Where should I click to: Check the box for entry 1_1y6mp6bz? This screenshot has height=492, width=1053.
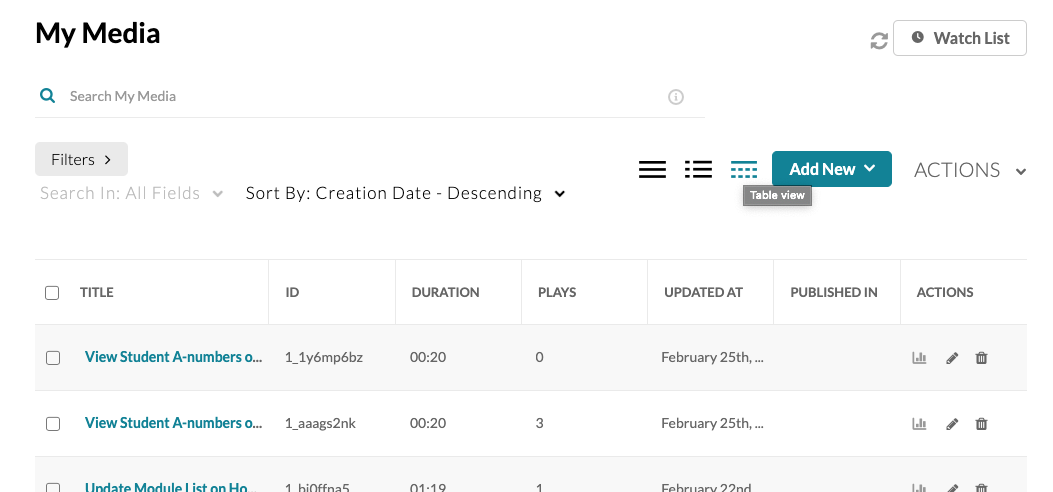pos(53,358)
